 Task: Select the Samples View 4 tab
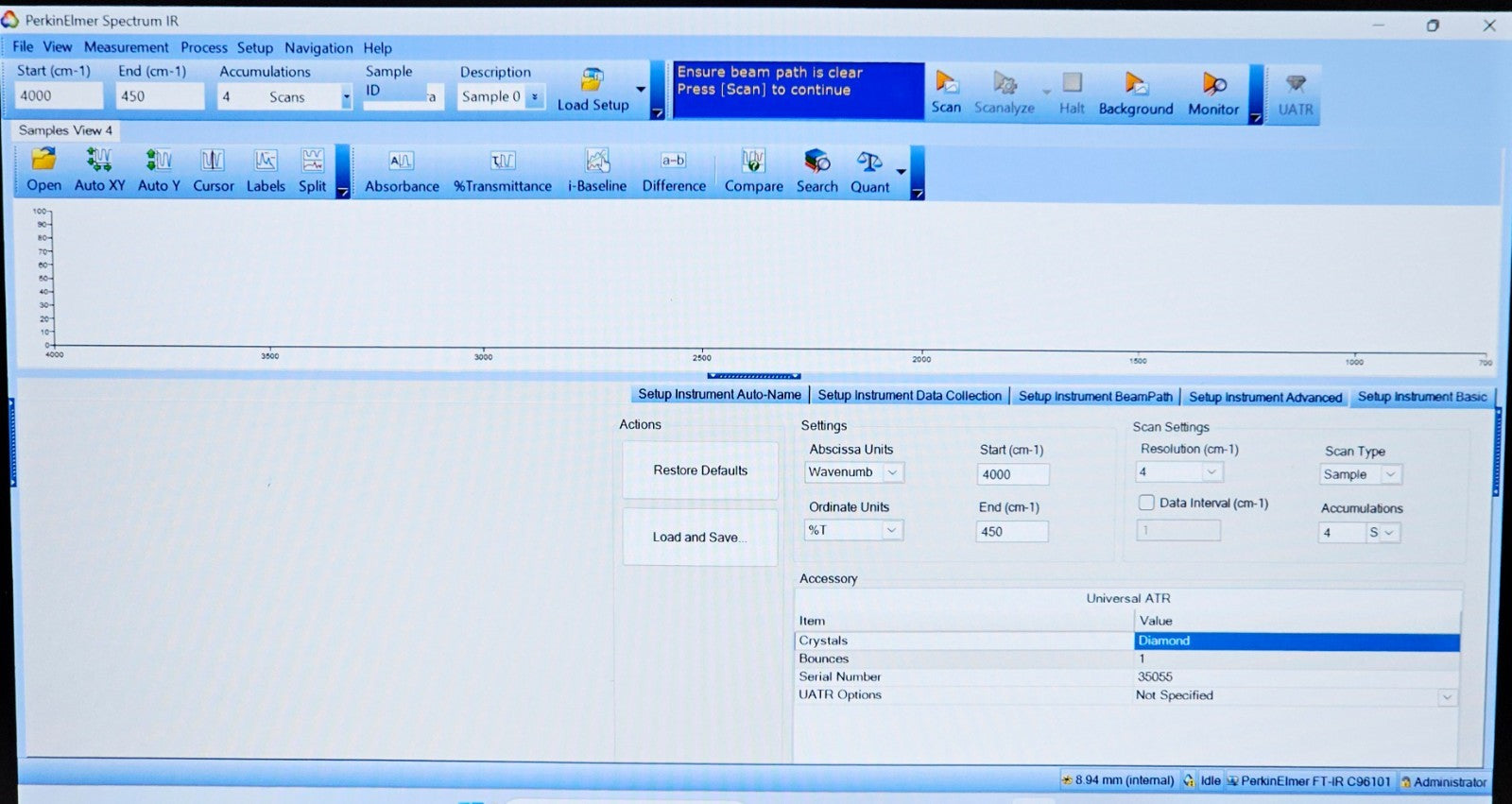click(x=65, y=130)
